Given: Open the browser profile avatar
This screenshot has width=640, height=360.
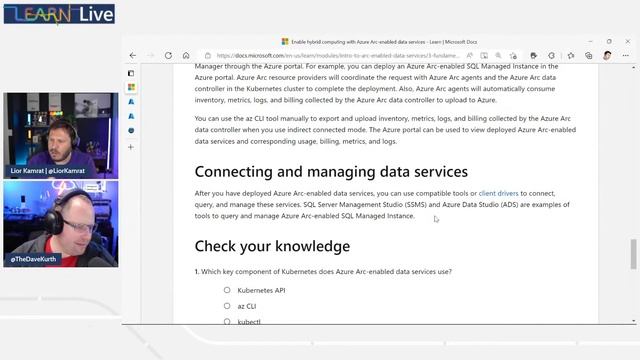Looking at the screenshot, I should pos(607,56).
